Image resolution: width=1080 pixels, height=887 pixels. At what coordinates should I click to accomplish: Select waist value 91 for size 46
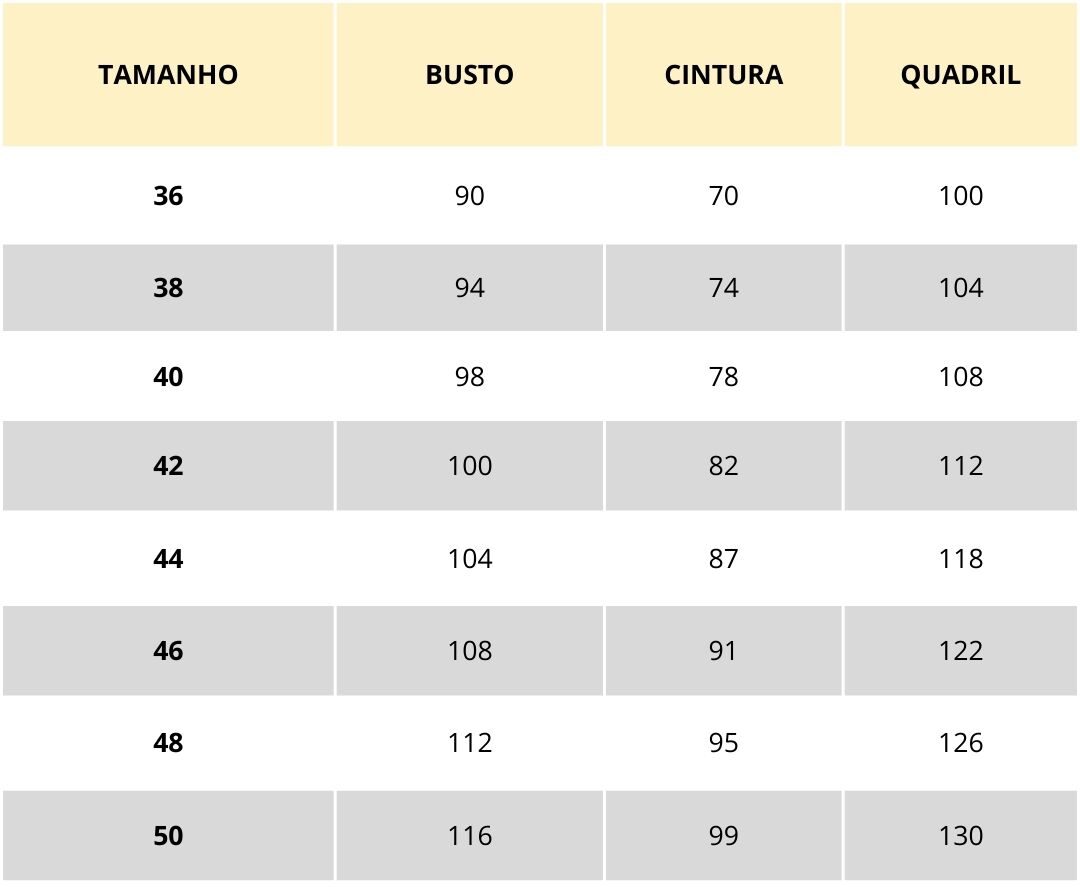pyautogui.click(x=723, y=651)
